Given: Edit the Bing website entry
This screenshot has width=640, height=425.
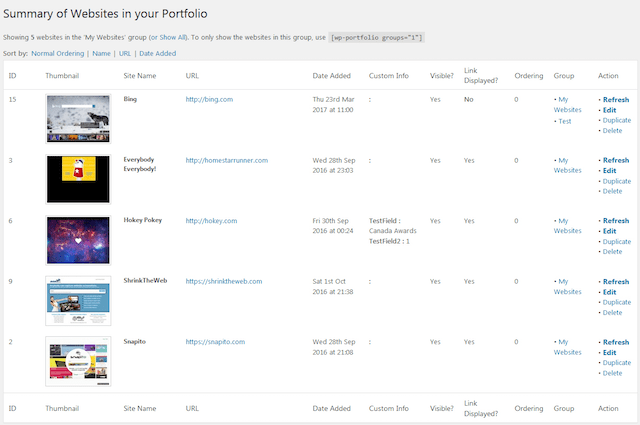Looking at the screenshot, I should (609, 110).
